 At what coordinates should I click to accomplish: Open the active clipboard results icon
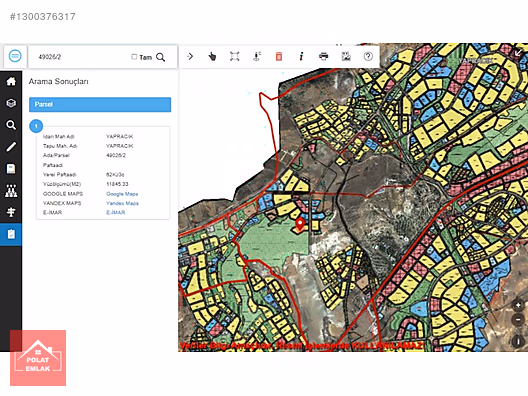click(11, 234)
